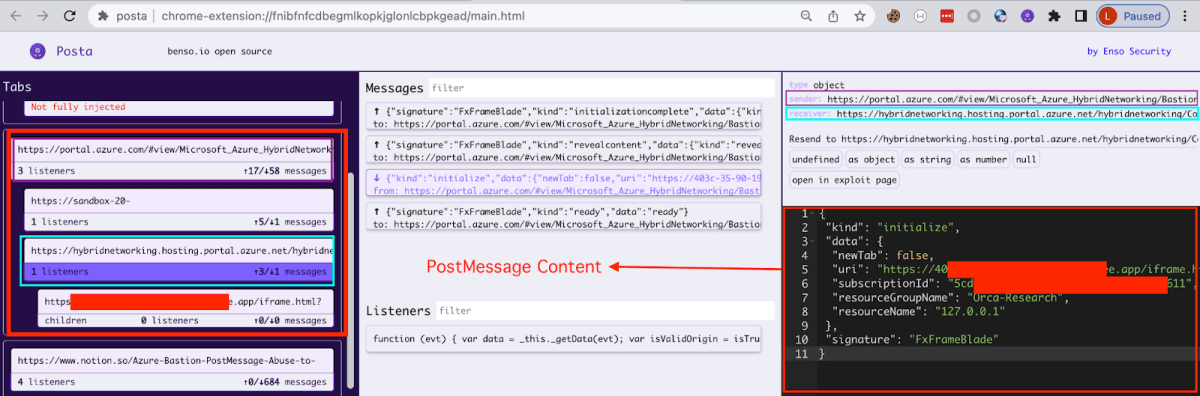Screen dimensions: 1200x396
Task: Click the "resourceGroupName" line in JSON editor
Action: point(950,297)
